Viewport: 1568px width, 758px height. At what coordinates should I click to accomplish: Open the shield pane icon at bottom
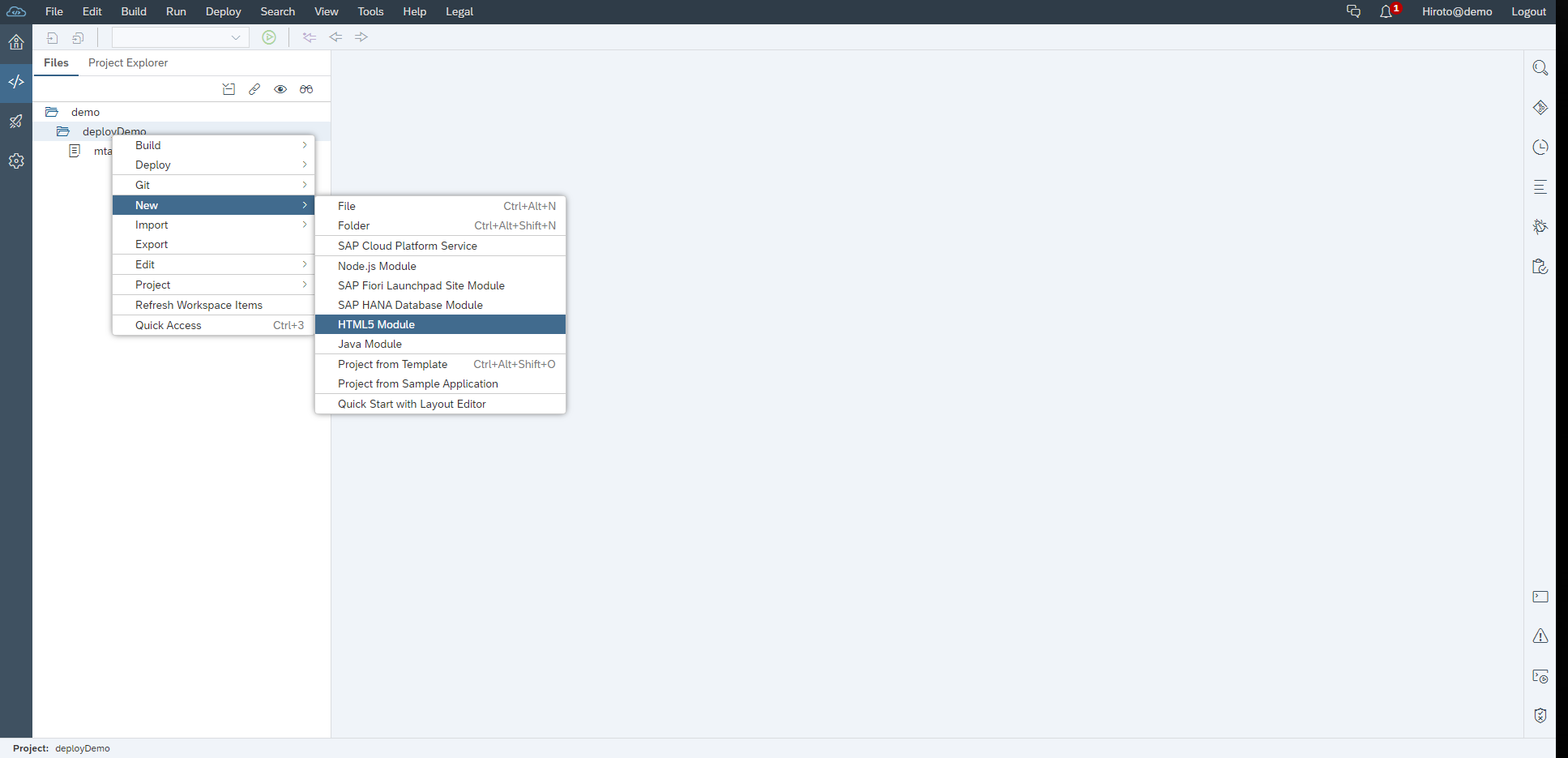(x=1540, y=716)
